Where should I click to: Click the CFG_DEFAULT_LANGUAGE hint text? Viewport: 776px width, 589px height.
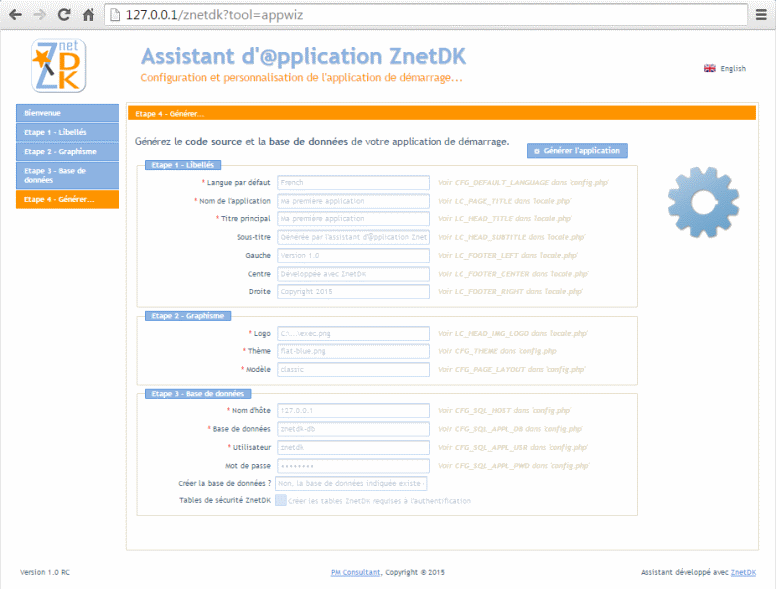[523, 183]
